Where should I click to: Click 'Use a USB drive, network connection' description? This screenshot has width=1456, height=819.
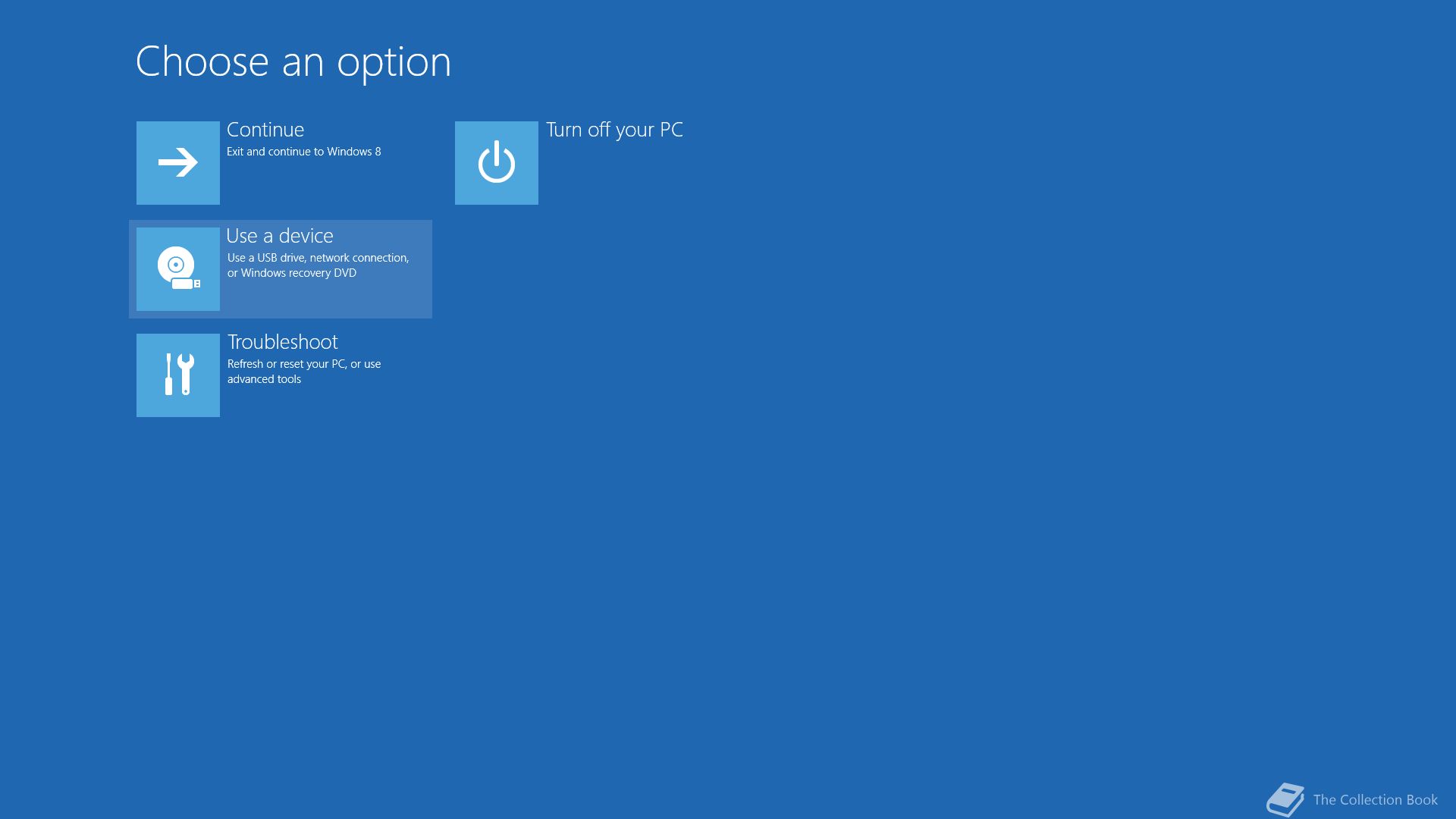318,265
